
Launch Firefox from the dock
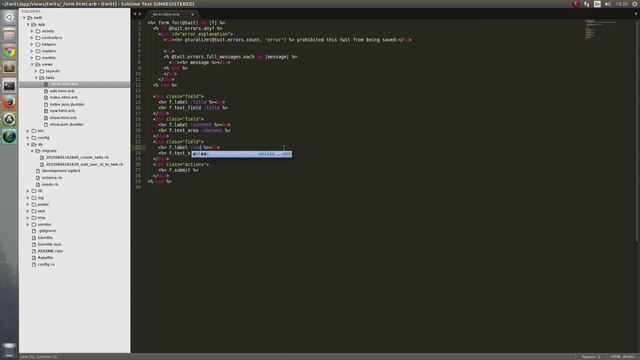(9, 102)
